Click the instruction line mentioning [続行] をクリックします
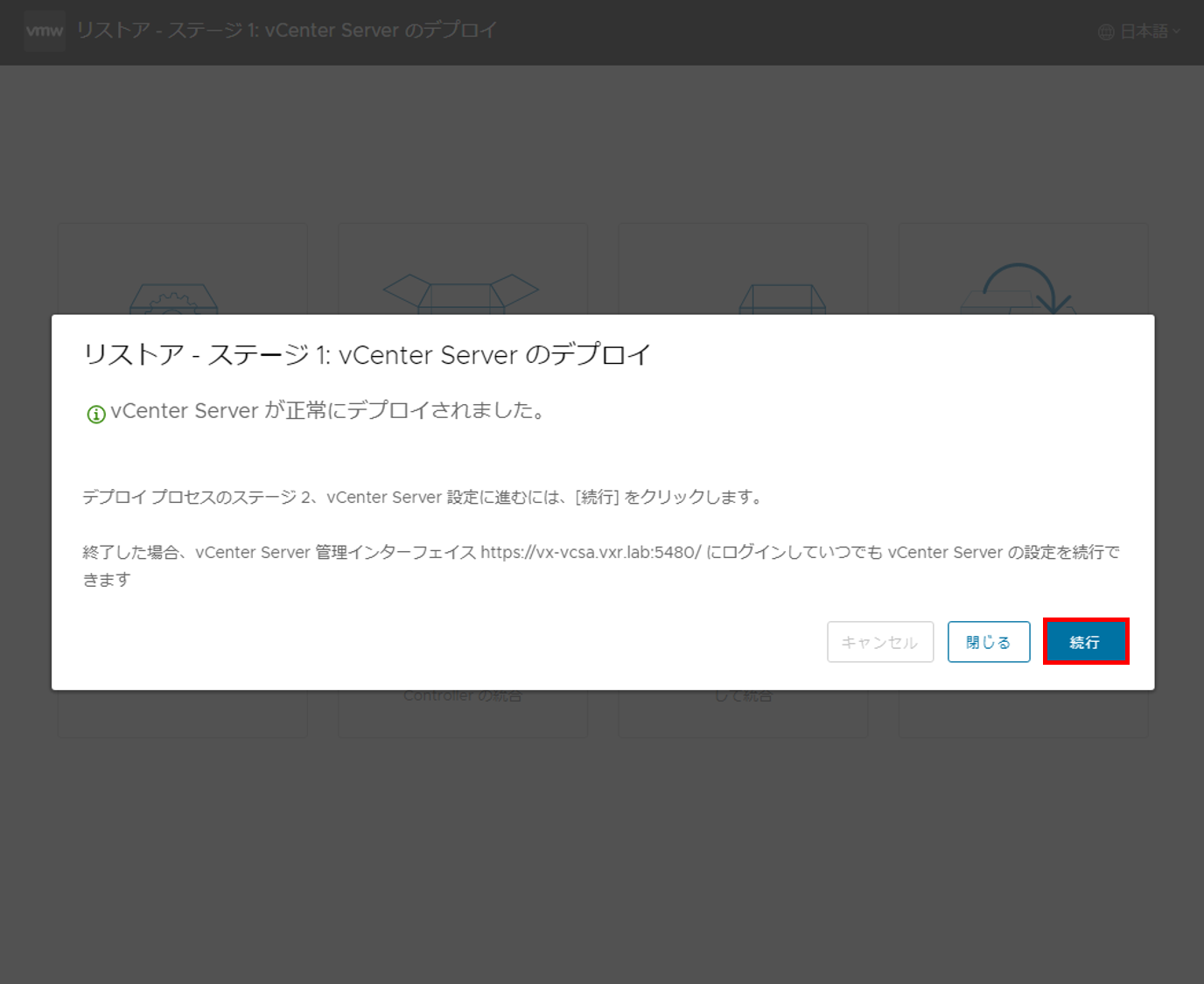 423,497
